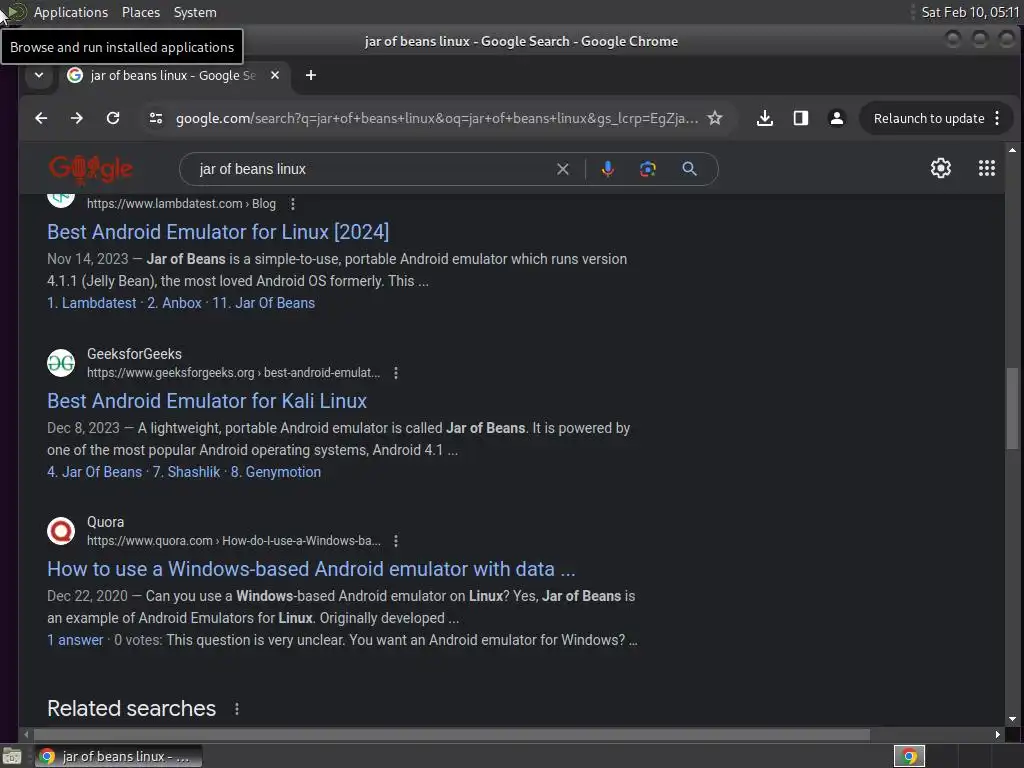
Task: Click the GeeksforGeeks site name
Action: pos(135,354)
